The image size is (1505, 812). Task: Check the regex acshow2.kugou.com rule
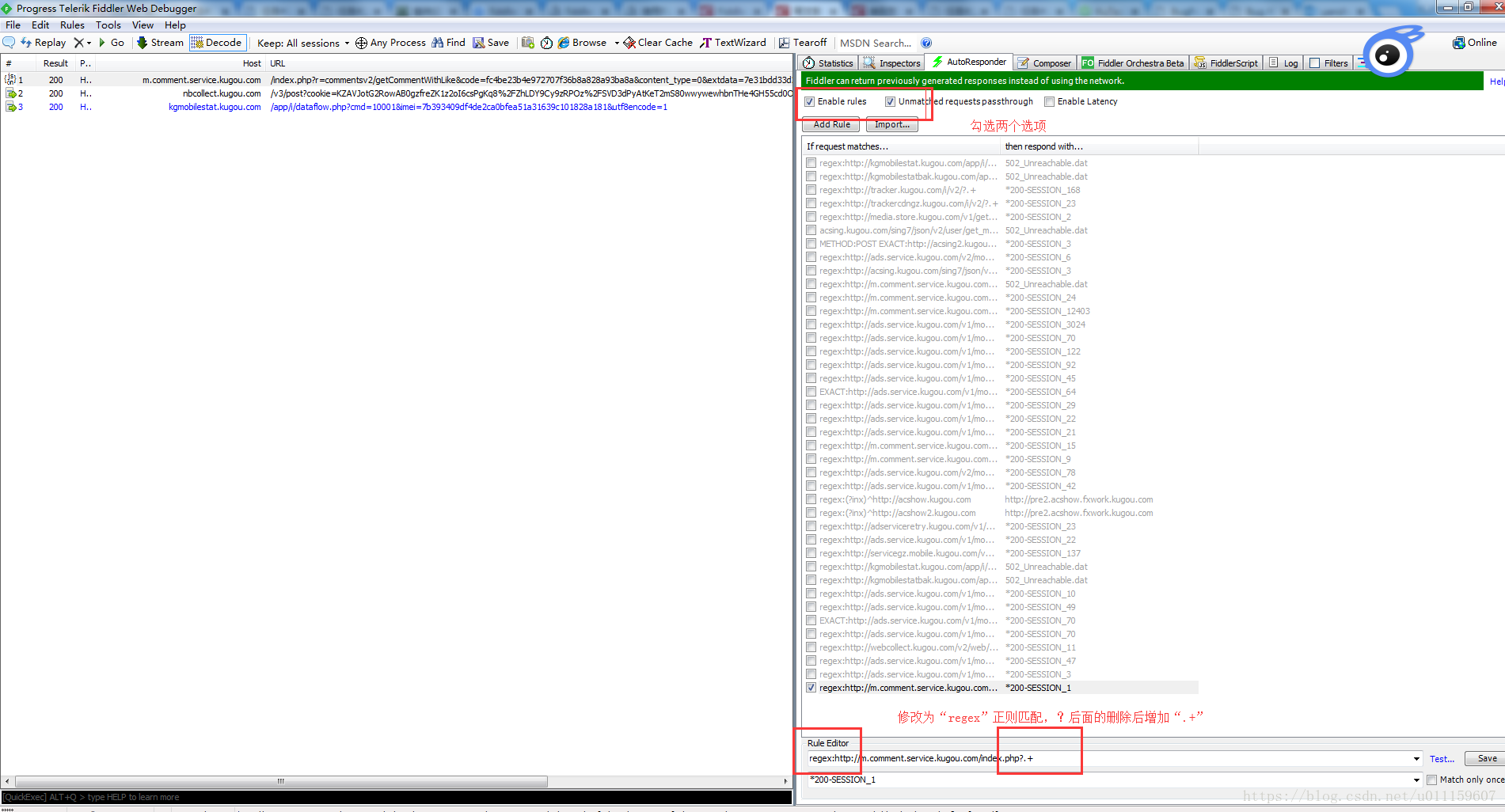coord(811,513)
